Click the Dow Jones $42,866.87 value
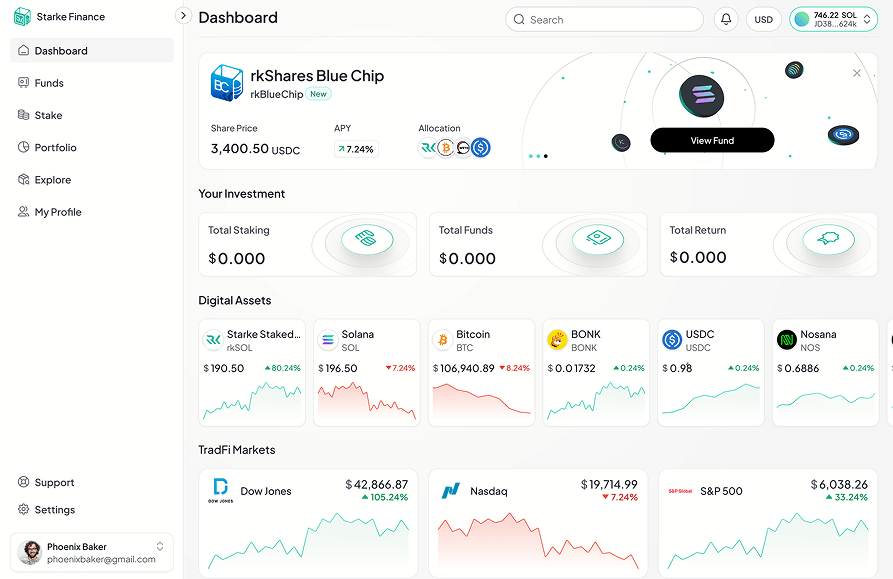The height and width of the screenshot is (579, 893). click(376, 484)
